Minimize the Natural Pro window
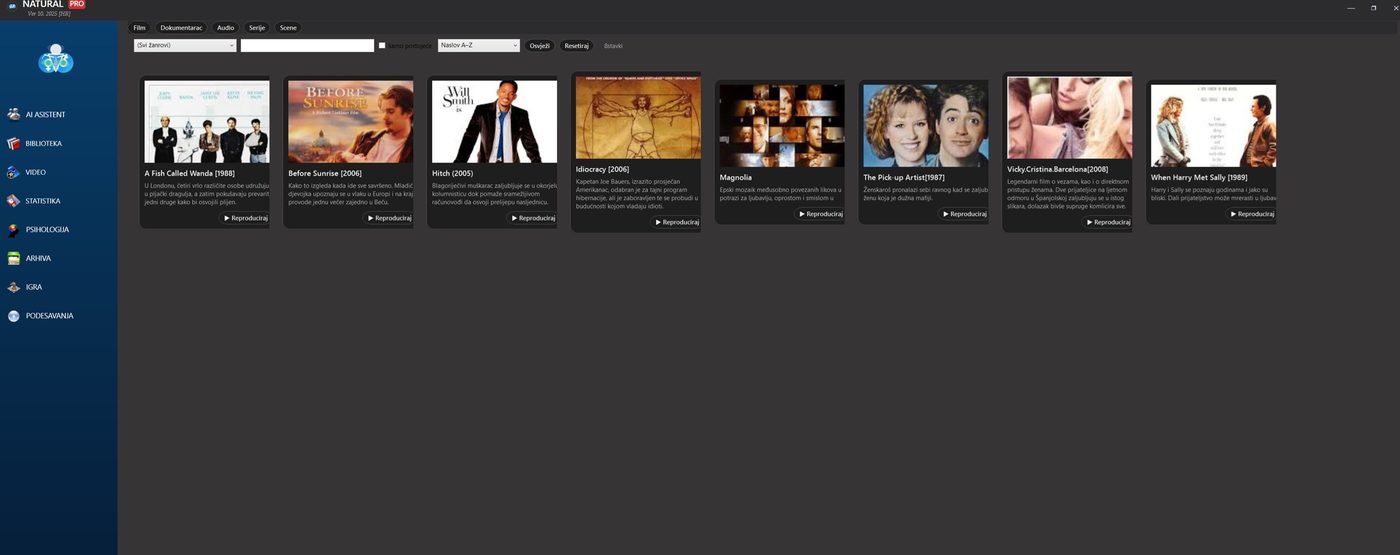1400x555 pixels. coord(1352,7)
